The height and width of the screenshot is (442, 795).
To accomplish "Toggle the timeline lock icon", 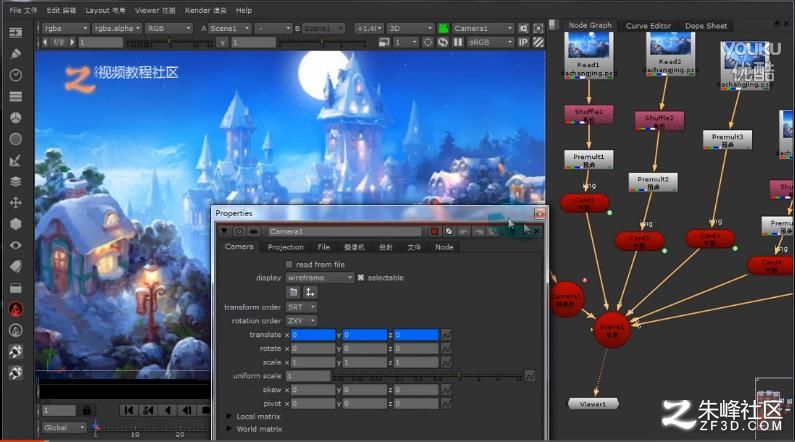I will click(x=87, y=410).
